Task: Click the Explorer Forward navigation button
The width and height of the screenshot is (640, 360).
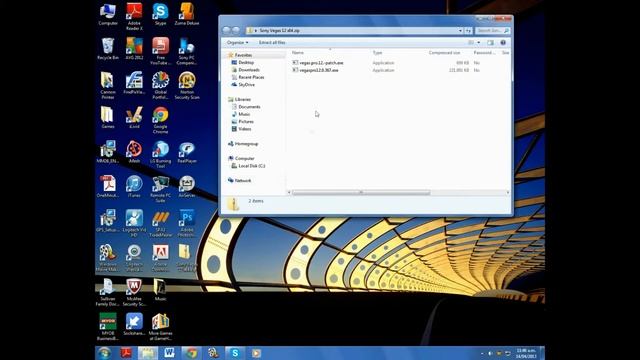Action: click(236, 31)
